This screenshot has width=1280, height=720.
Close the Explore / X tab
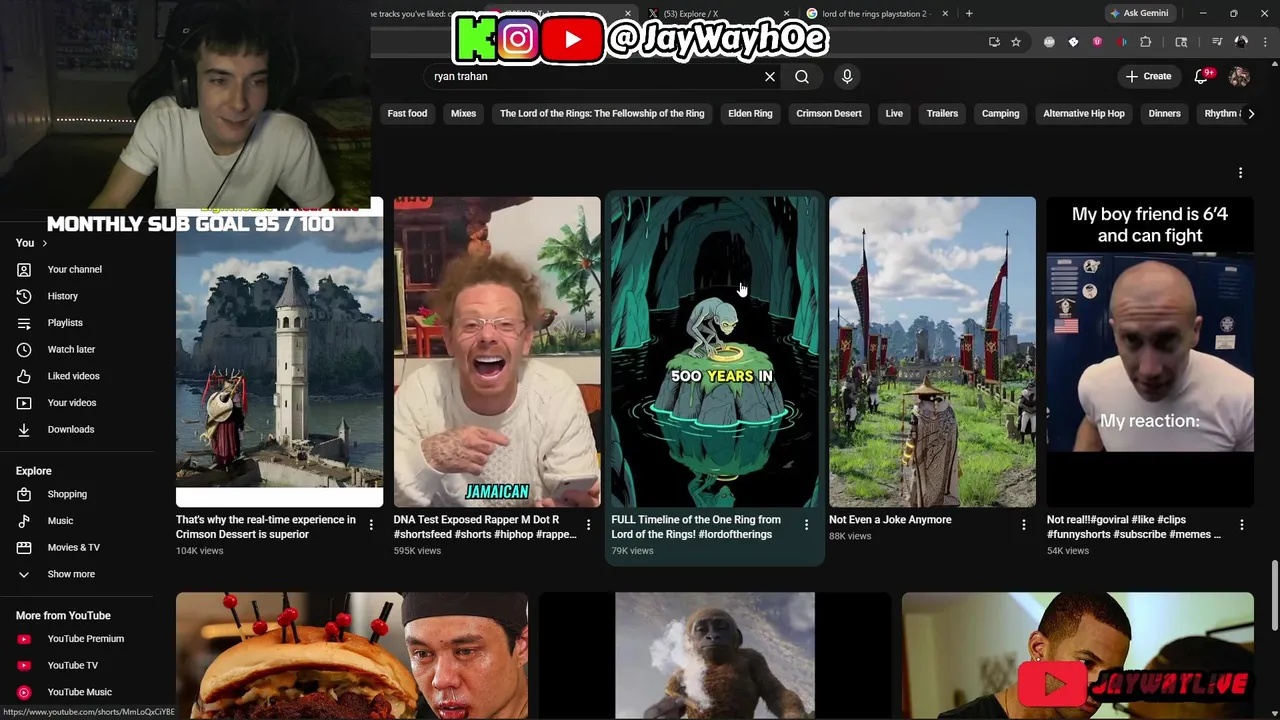pos(786,13)
